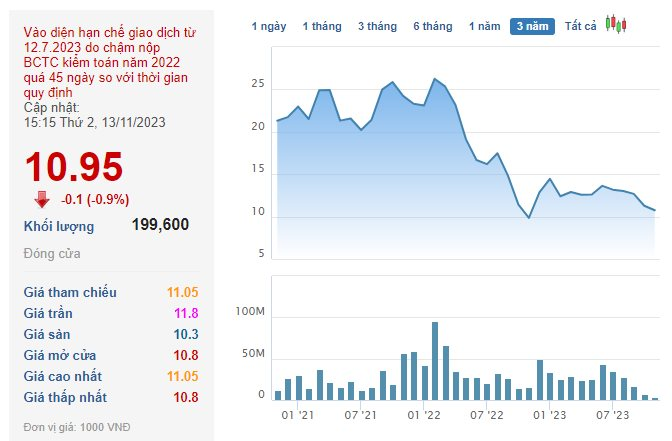Click the "Khối lượng" label
Screen dimensions: 672x441
[59, 226]
